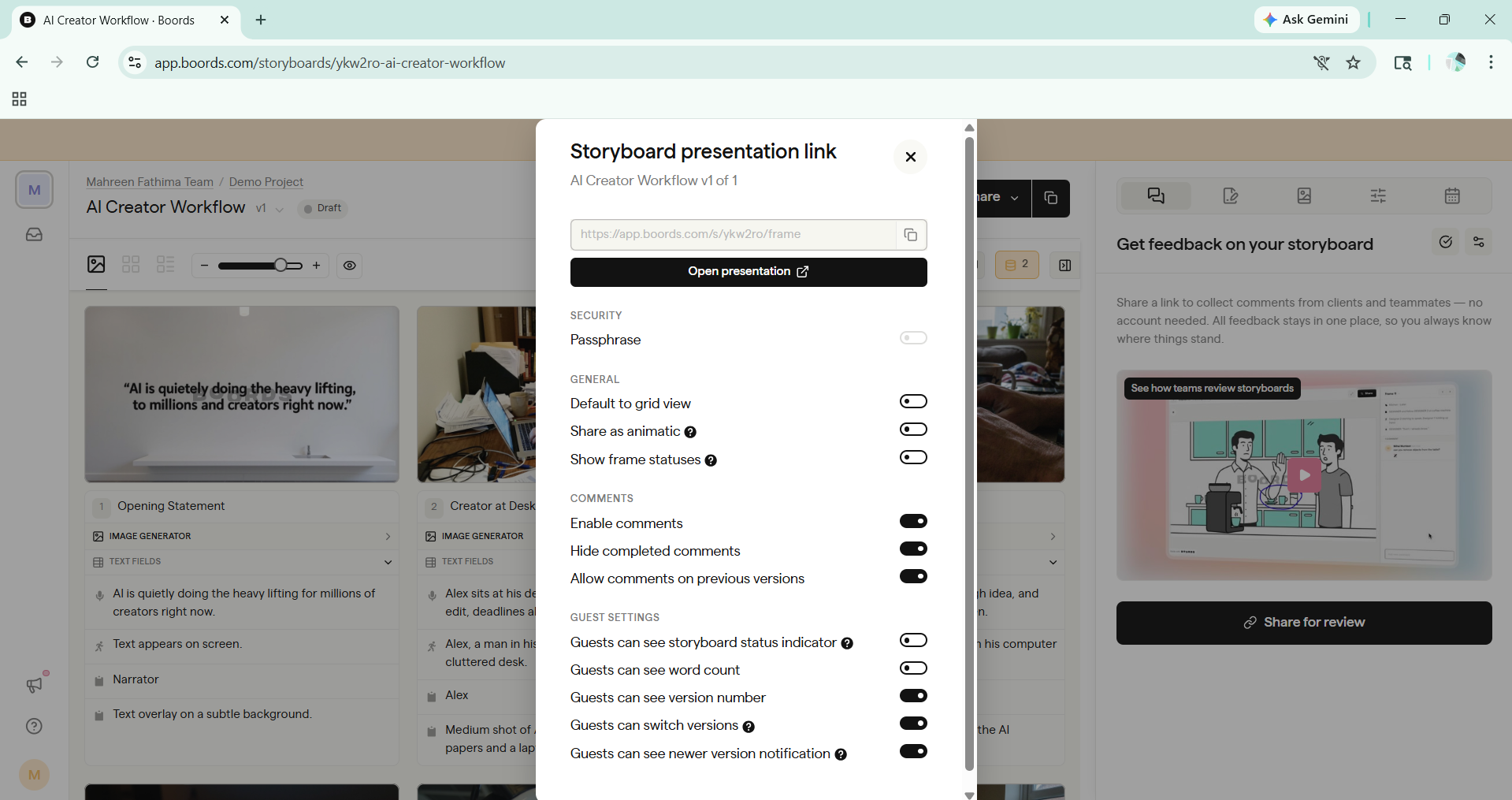The width and height of the screenshot is (1512, 800).
Task: Open the calendar tab in right panel
Action: pos(1452,196)
